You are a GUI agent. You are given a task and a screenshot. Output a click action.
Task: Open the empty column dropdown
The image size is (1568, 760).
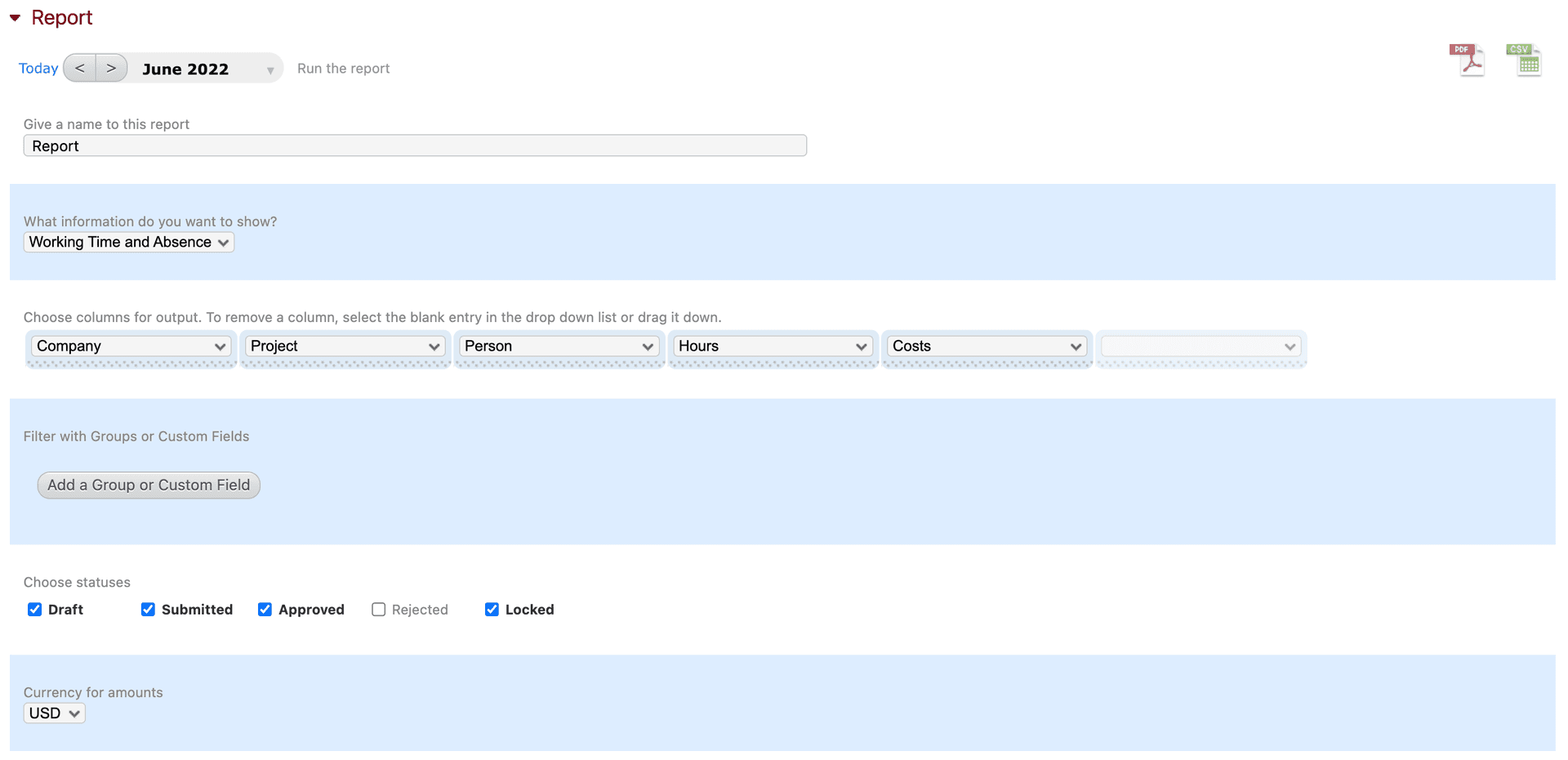(1200, 346)
